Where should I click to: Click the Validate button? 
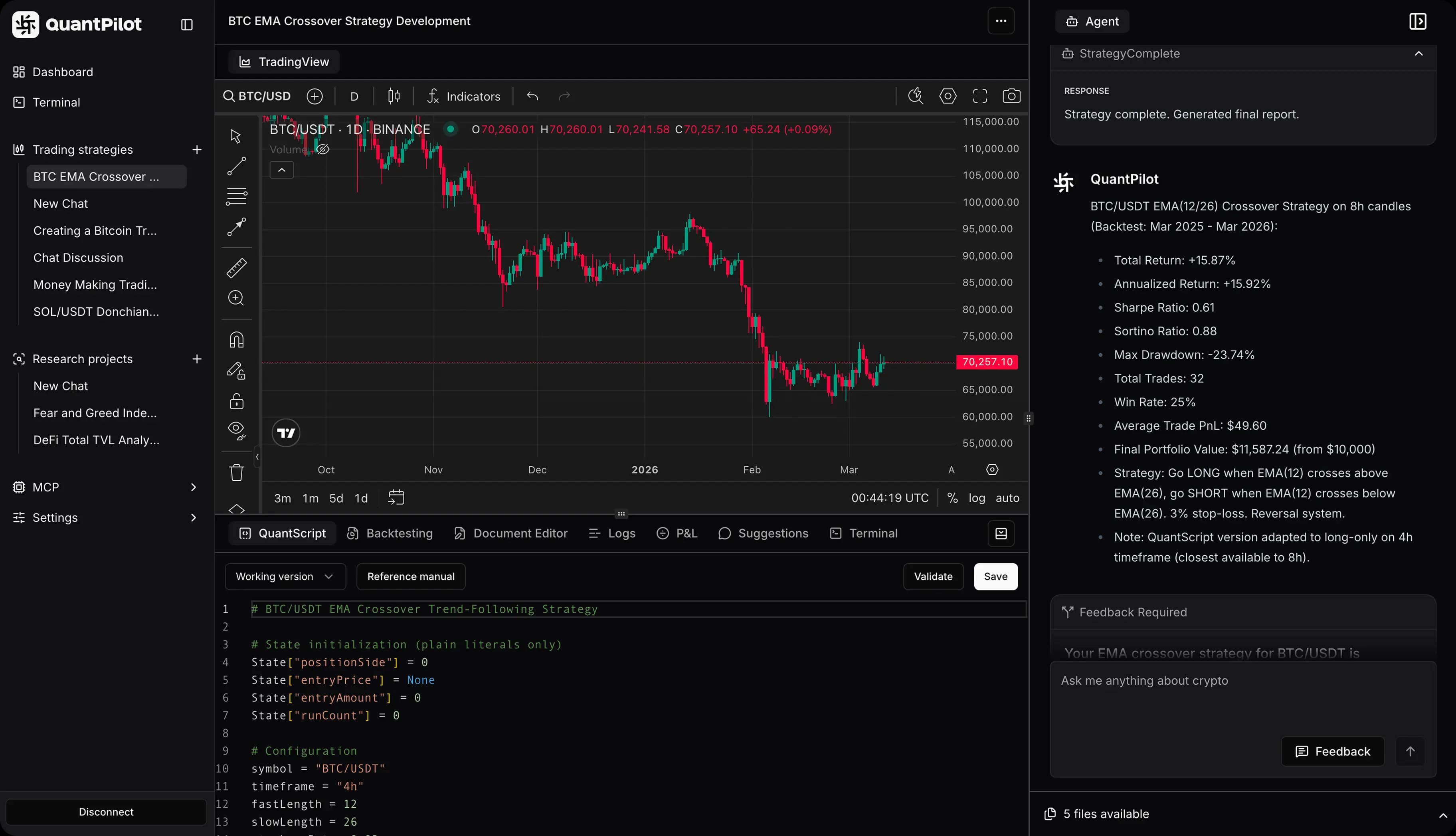pyautogui.click(x=933, y=576)
